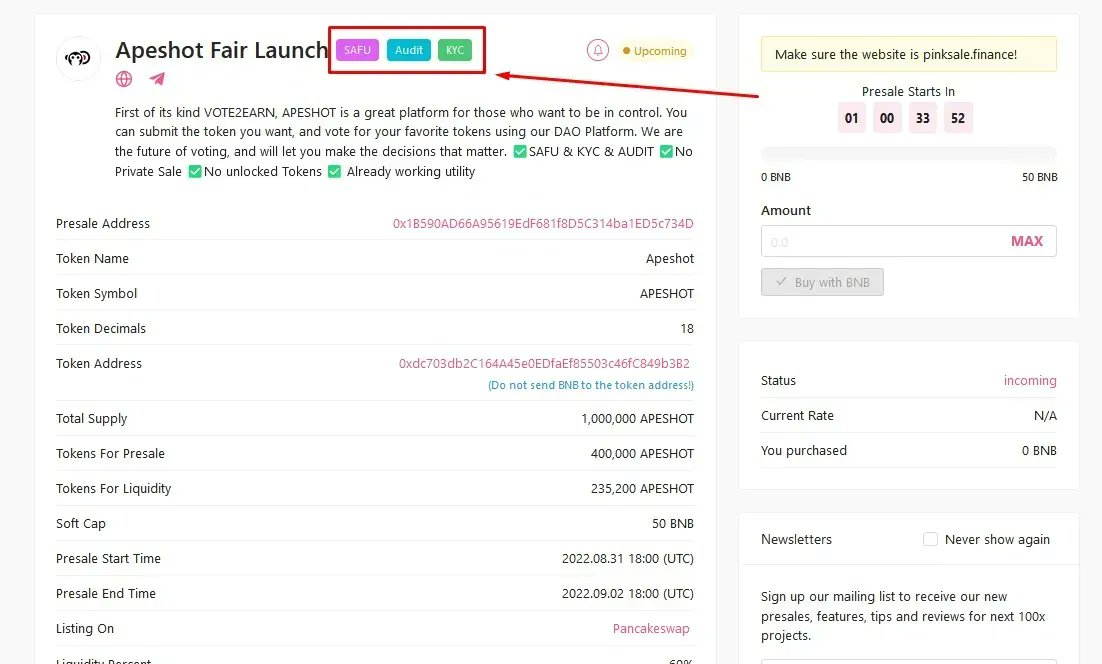Click the 50 BNB progress bar label
This screenshot has width=1102, height=664.
tap(1039, 177)
